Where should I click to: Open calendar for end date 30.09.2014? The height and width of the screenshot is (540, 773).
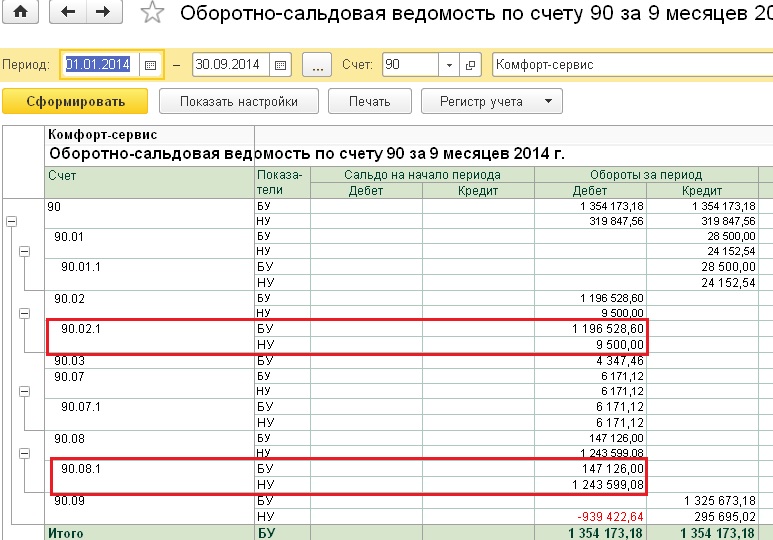280,65
